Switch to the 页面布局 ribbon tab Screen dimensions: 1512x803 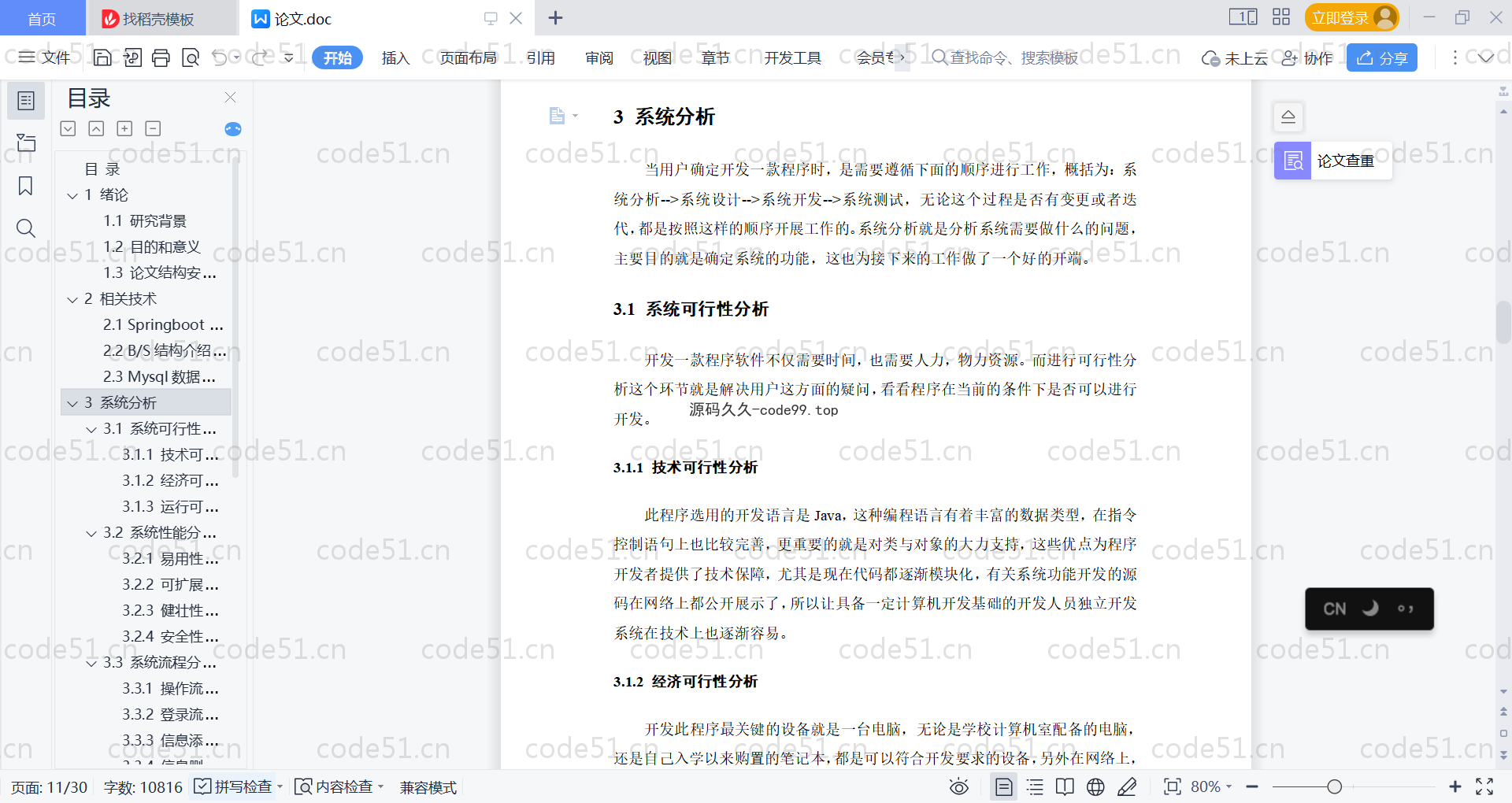(x=469, y=57)
